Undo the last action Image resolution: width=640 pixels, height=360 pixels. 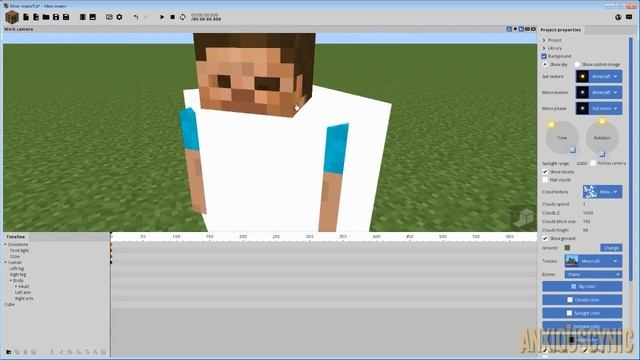coord(136,17)
